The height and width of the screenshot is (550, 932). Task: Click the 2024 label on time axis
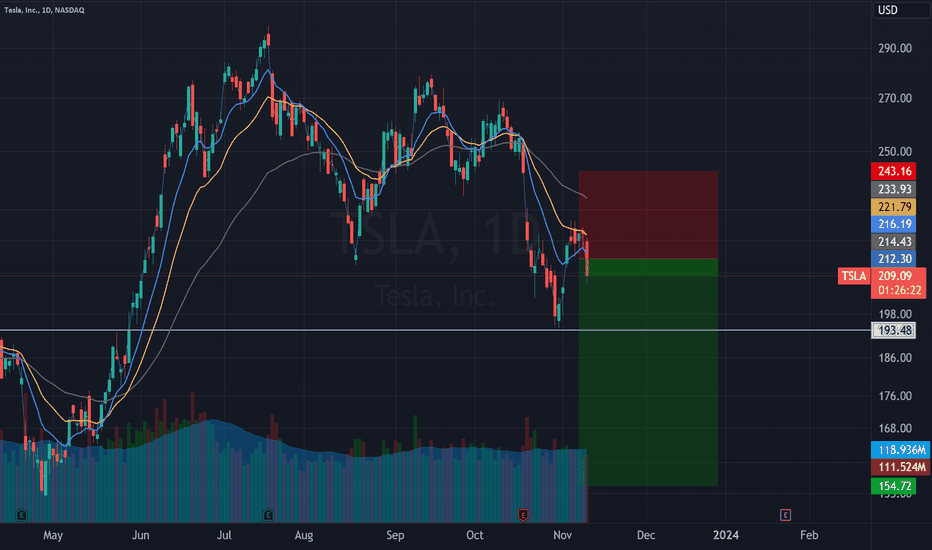tap(726, 535)
